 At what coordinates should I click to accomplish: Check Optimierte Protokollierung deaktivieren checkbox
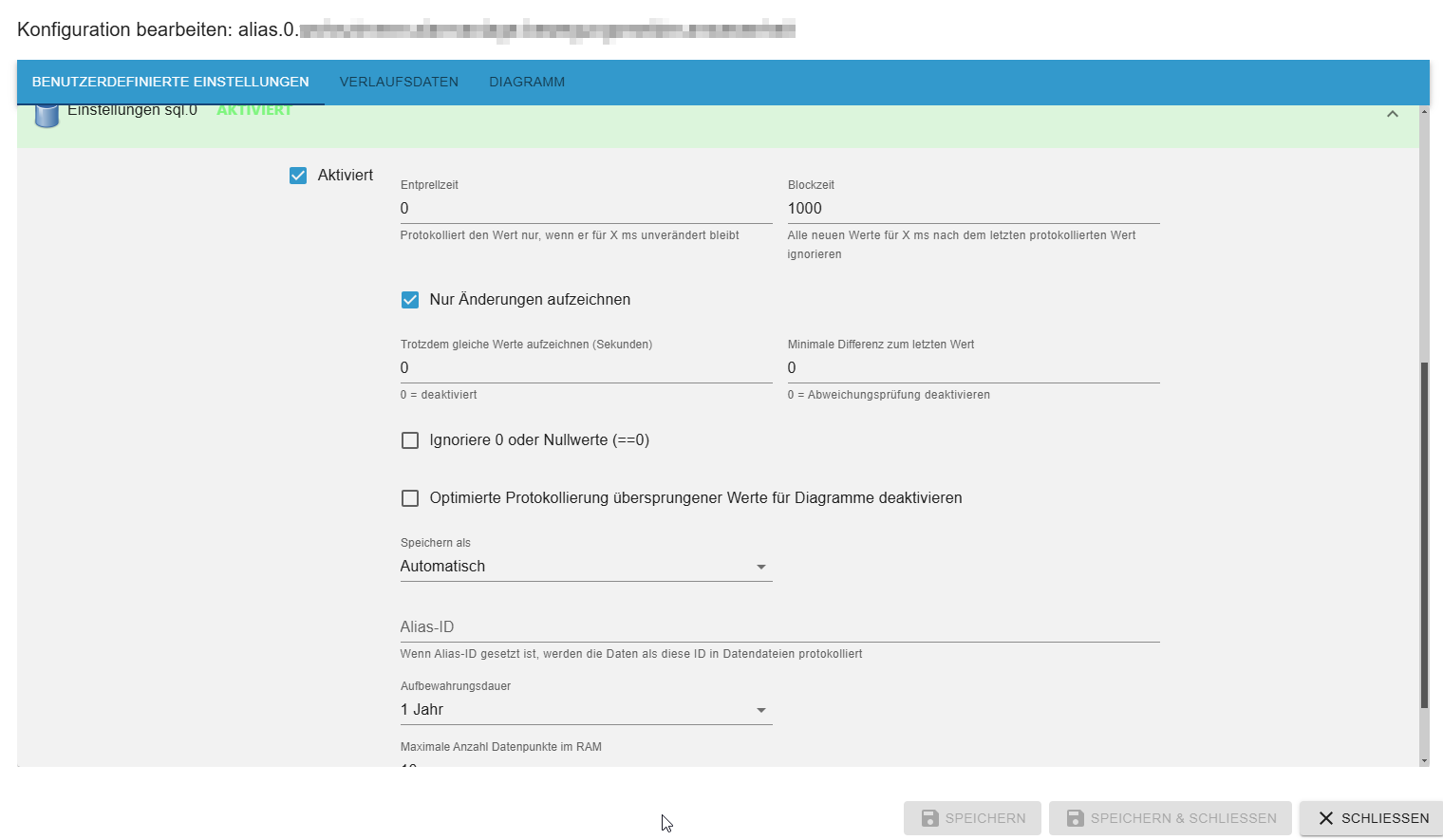pyautogui.click(x=410, y=498)
